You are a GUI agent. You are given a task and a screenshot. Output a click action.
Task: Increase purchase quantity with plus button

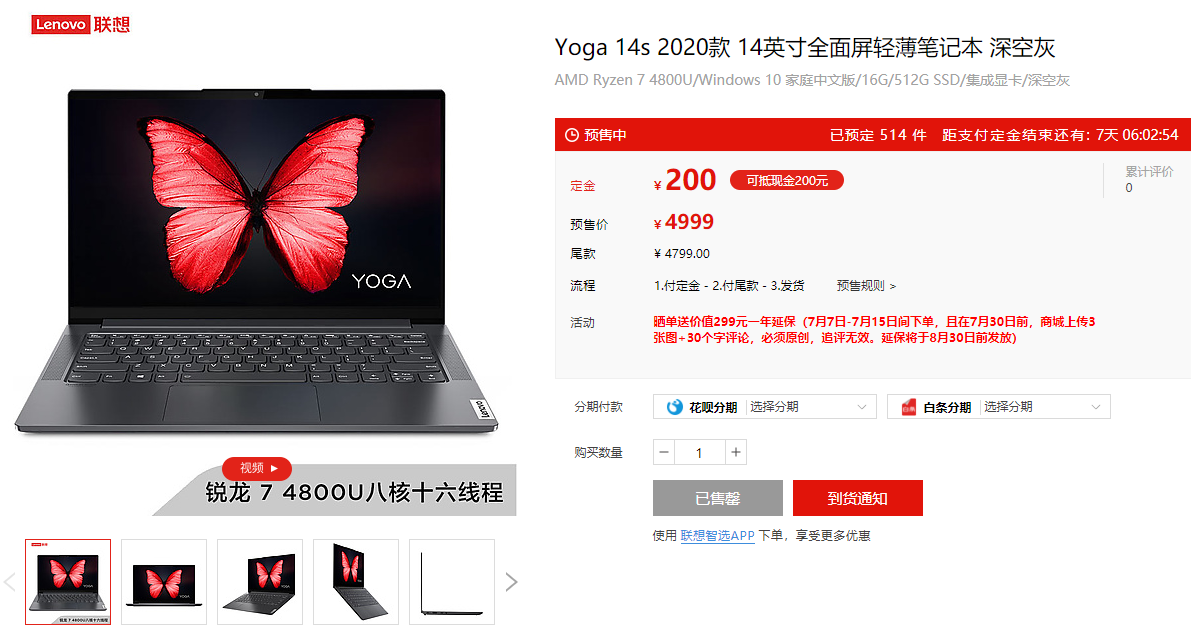click(735, 452)
